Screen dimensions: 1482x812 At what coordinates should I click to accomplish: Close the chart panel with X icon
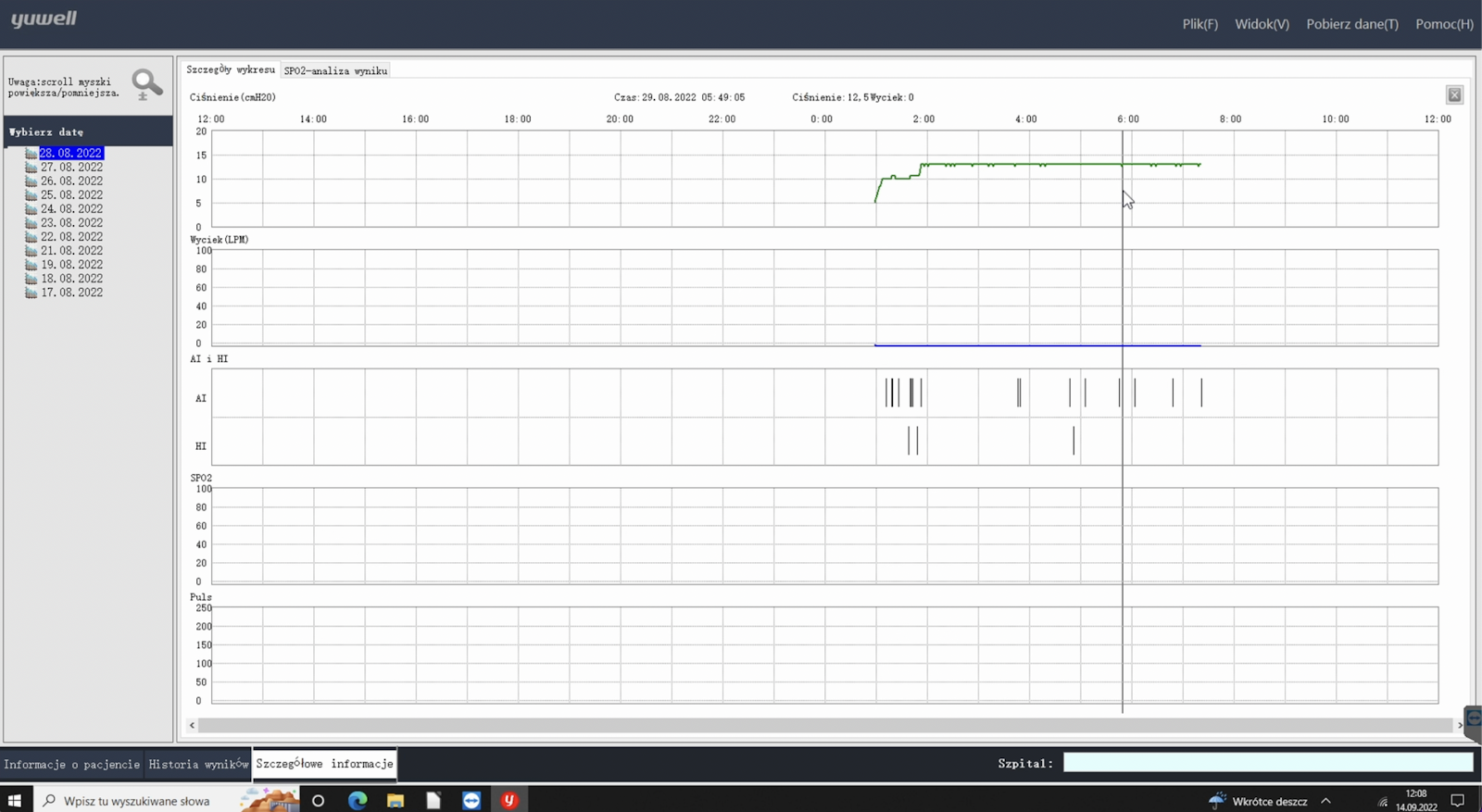1454,95
